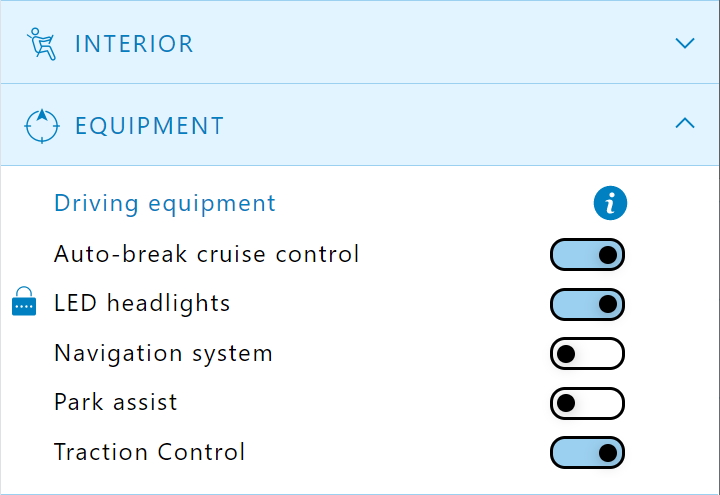720x495 pixels.
Task: Click the Auto-break cruise control label
Action: click(206, 254)
